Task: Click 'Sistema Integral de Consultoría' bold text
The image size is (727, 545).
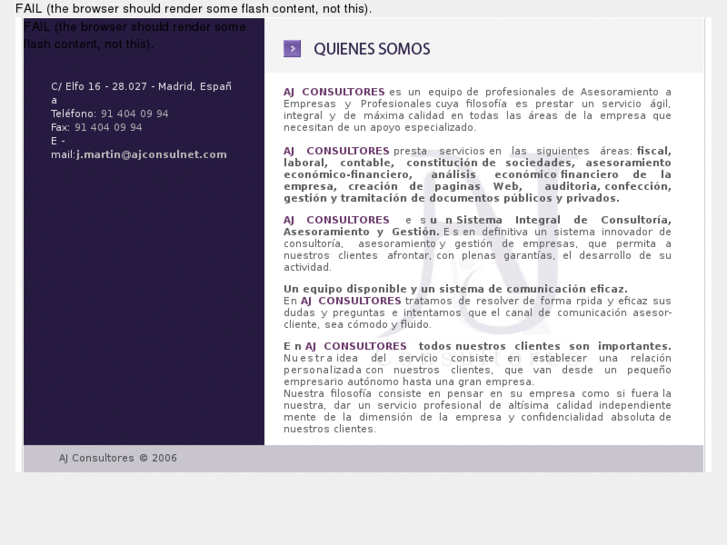Action: coord(563,220)
